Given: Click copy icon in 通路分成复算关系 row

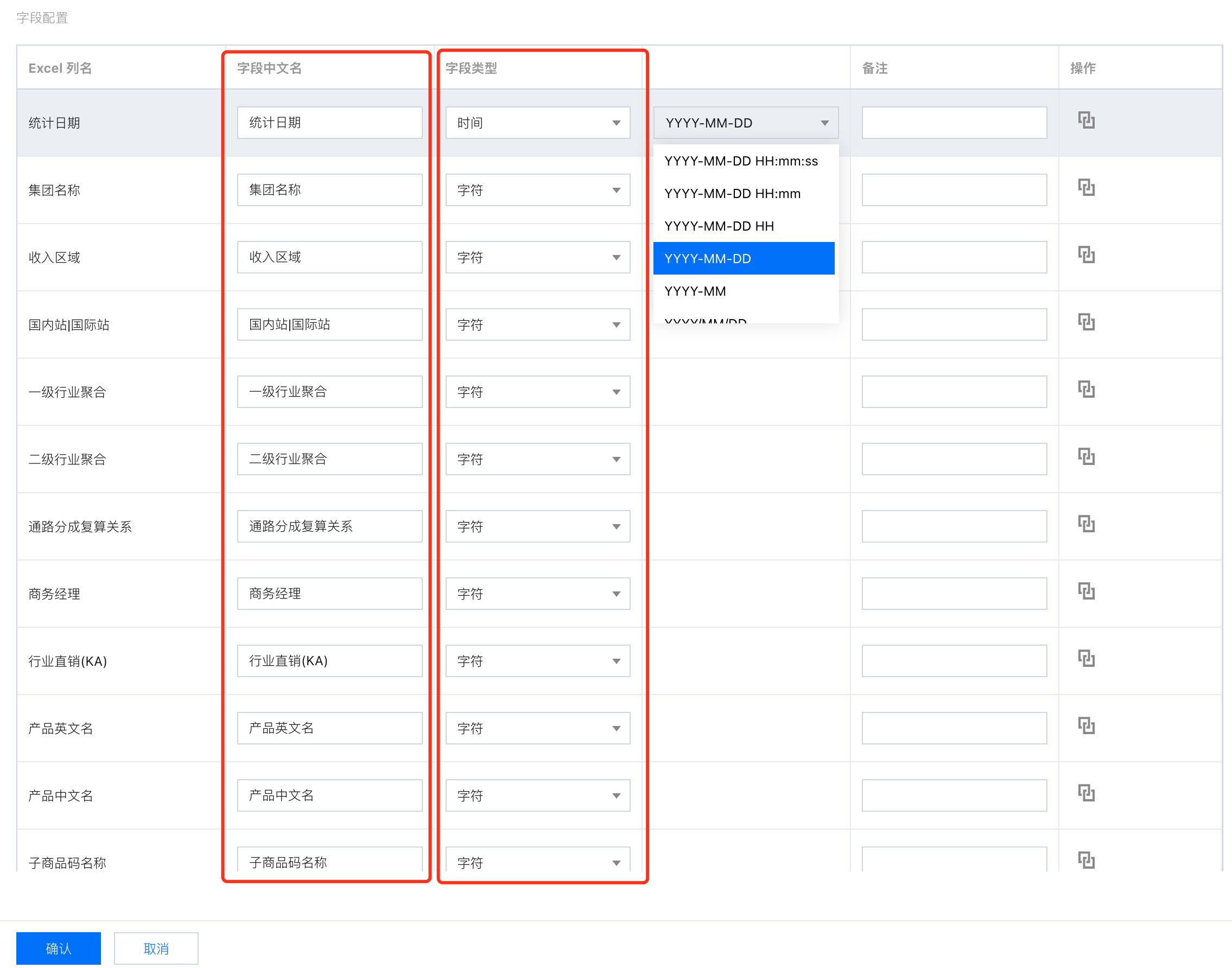Looking at the screenshot, I should (1085, 524).
